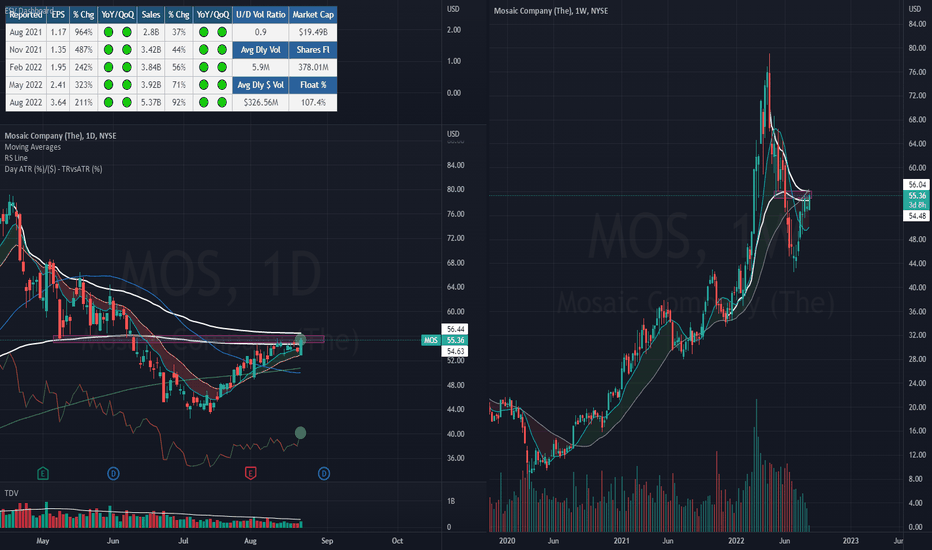Viewport: 932px width, 550px height.
Task: Select the green RS Line dot marker
Action: pyautogui.click(x=301, y=433)
